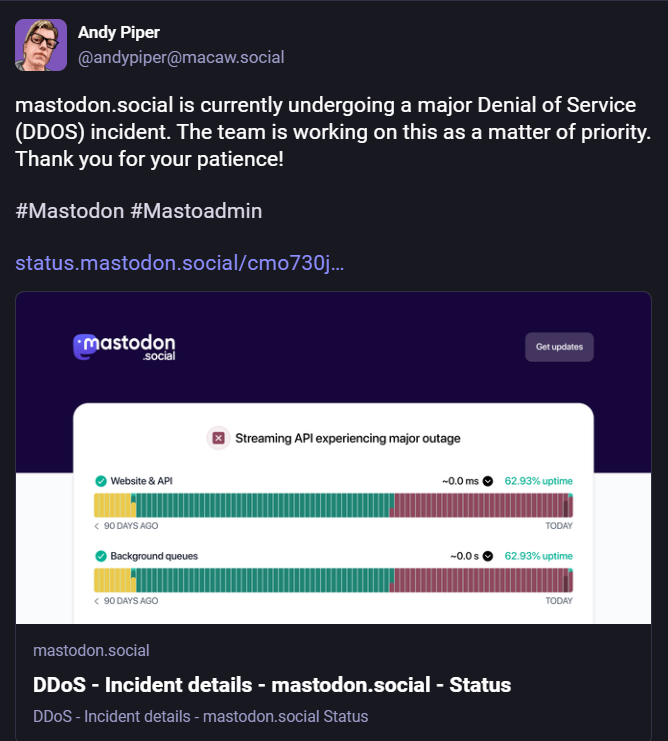
Task: Click Andy Piper's profile avatar
Action: click(x=41, y=45)
